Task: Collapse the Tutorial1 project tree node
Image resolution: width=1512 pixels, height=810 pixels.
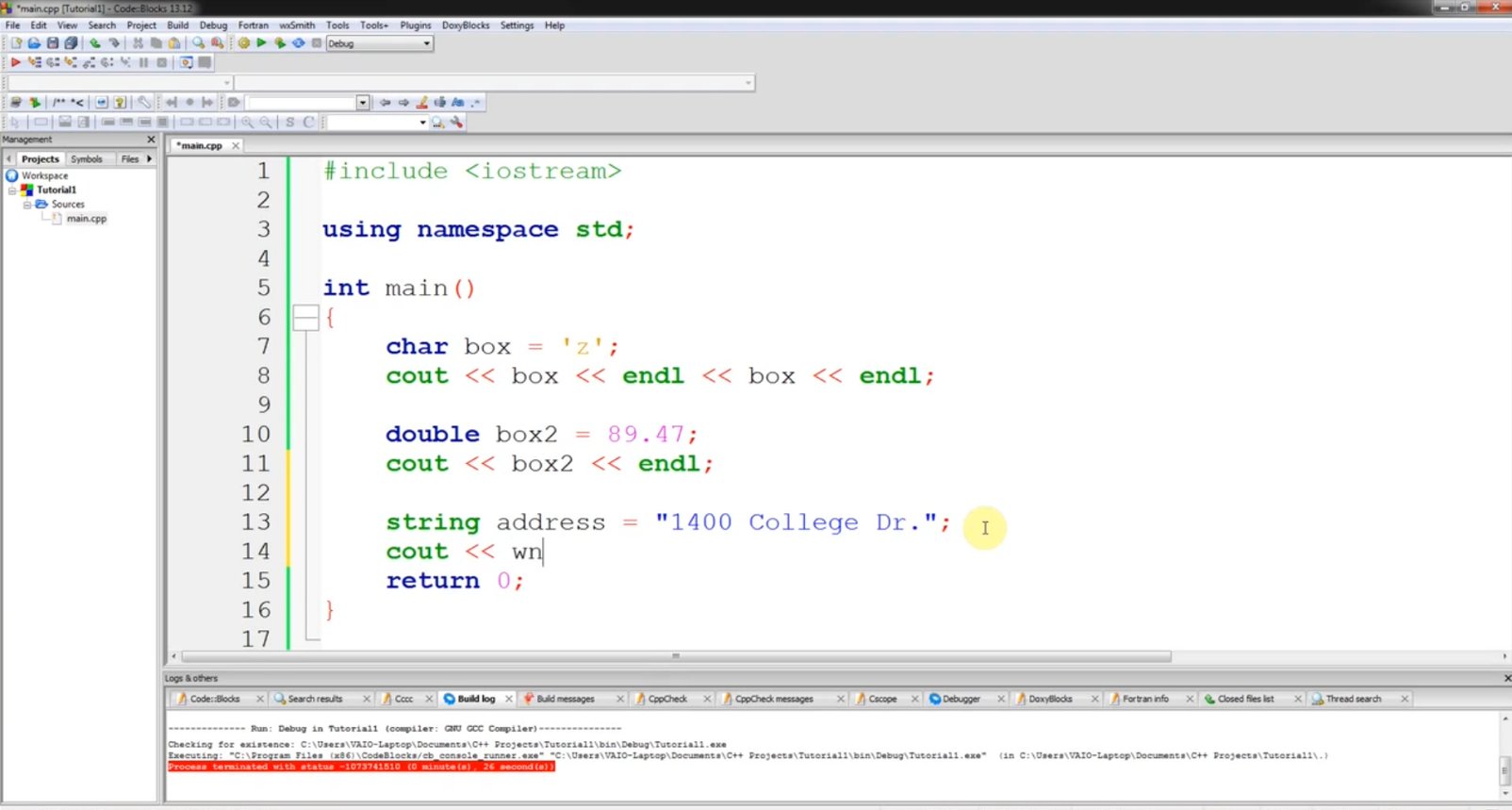Action: (x=12, y=190)
